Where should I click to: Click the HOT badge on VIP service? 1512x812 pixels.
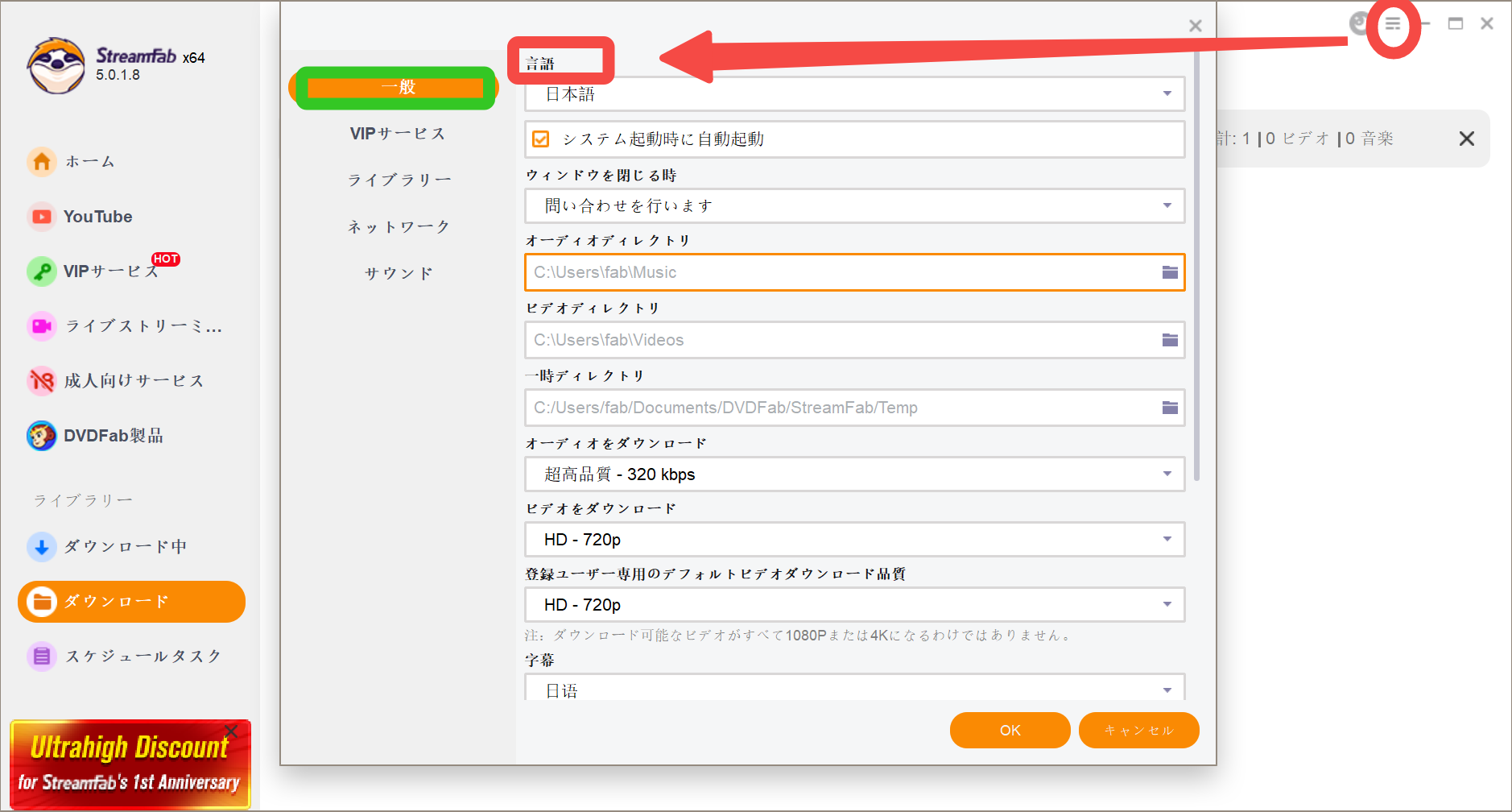point(166,259)
